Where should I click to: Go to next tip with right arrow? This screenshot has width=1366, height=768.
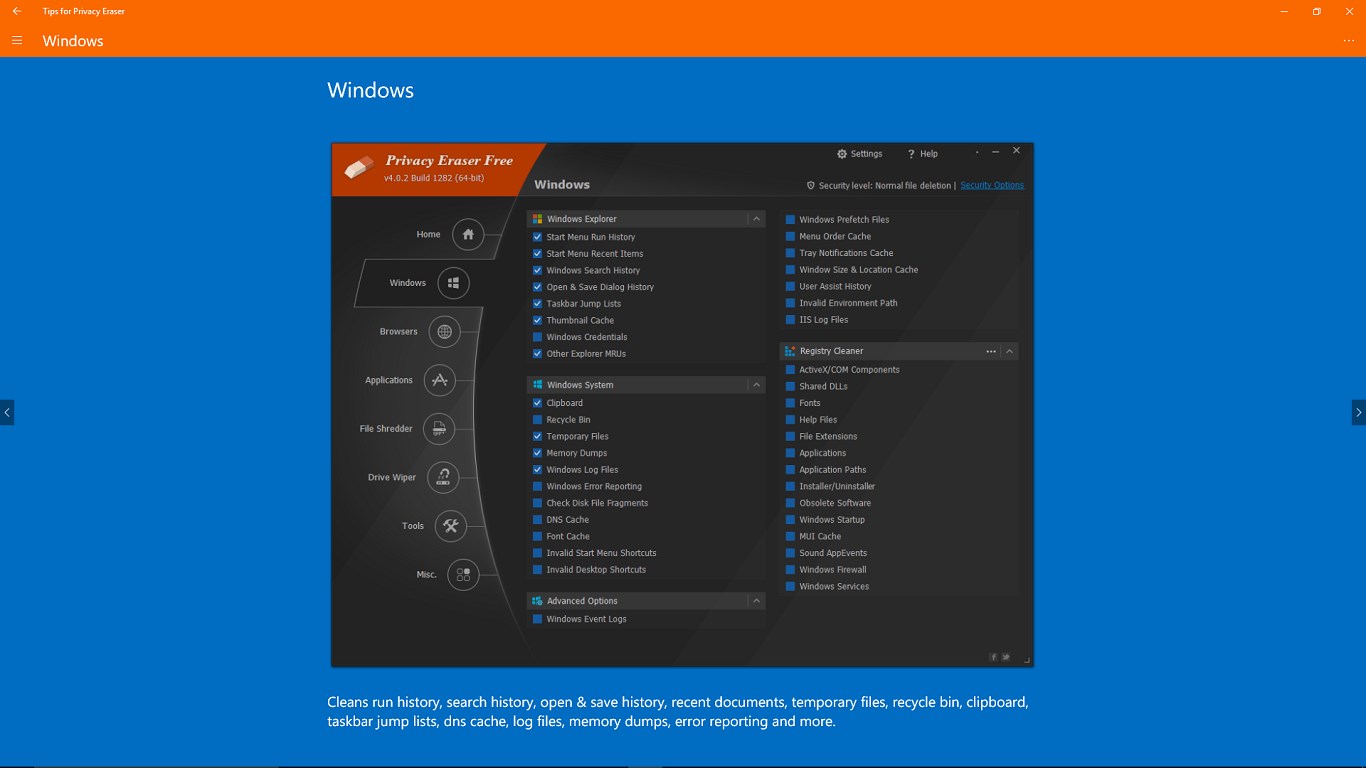tap(1359, 412)
